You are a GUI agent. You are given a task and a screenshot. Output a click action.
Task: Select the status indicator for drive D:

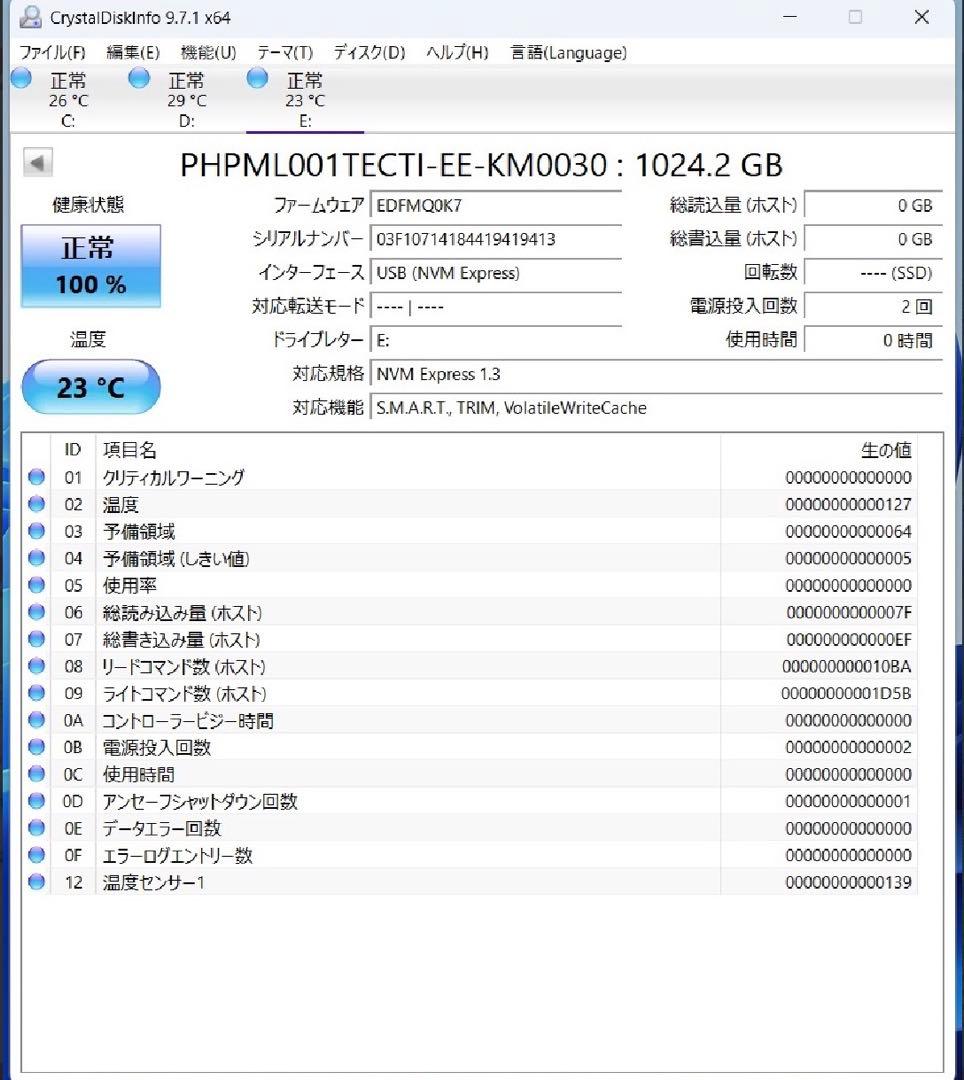pyautogui.click(x=139, y=78)
